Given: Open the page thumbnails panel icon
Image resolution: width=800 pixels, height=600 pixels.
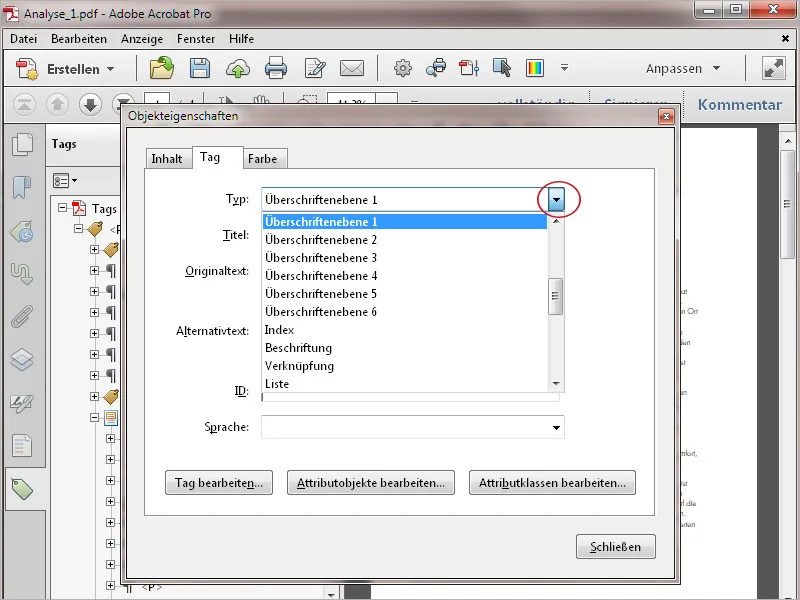Looking at the screenshot, I should (x=22, y=144).
